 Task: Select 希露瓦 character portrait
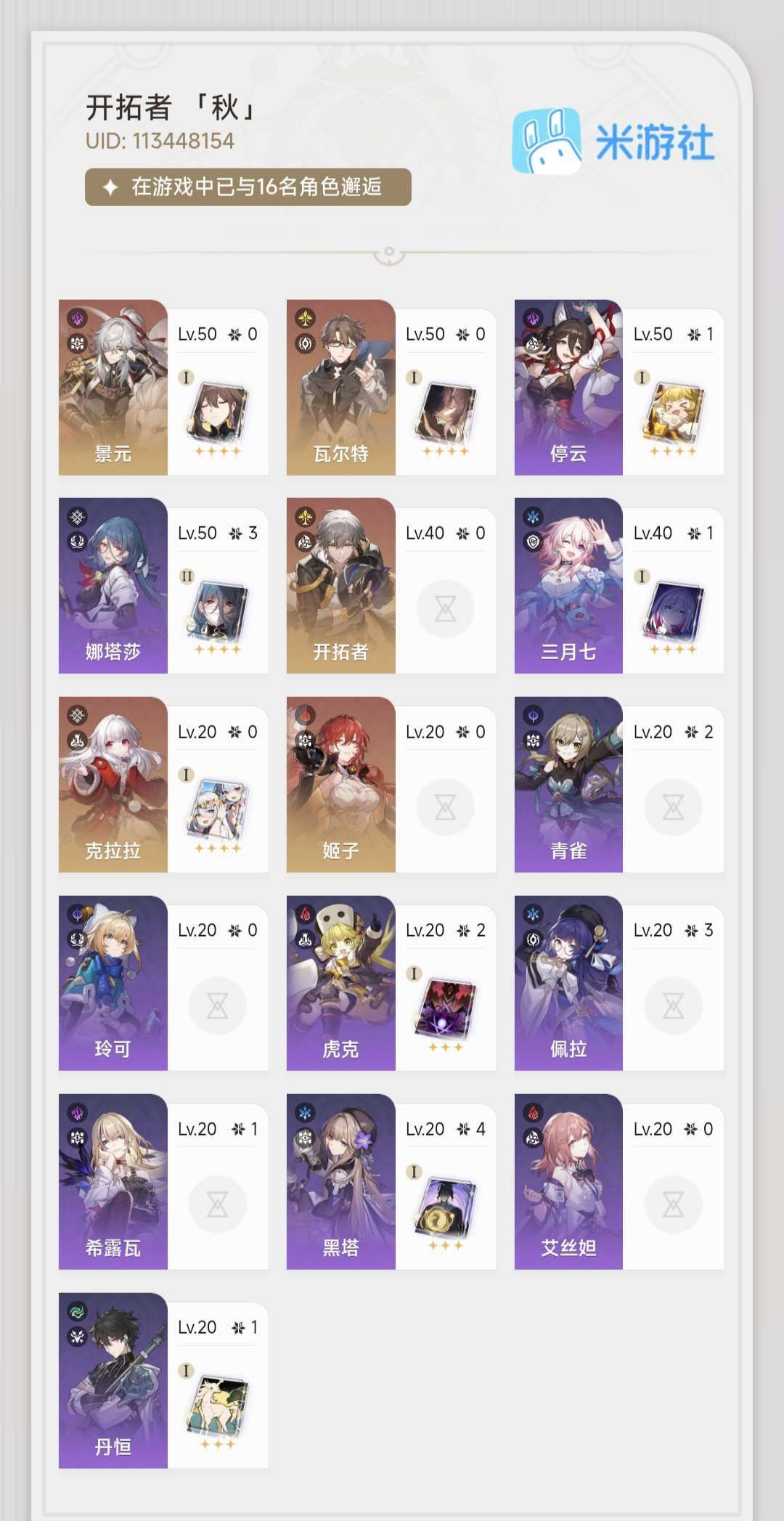(113, 1181)
